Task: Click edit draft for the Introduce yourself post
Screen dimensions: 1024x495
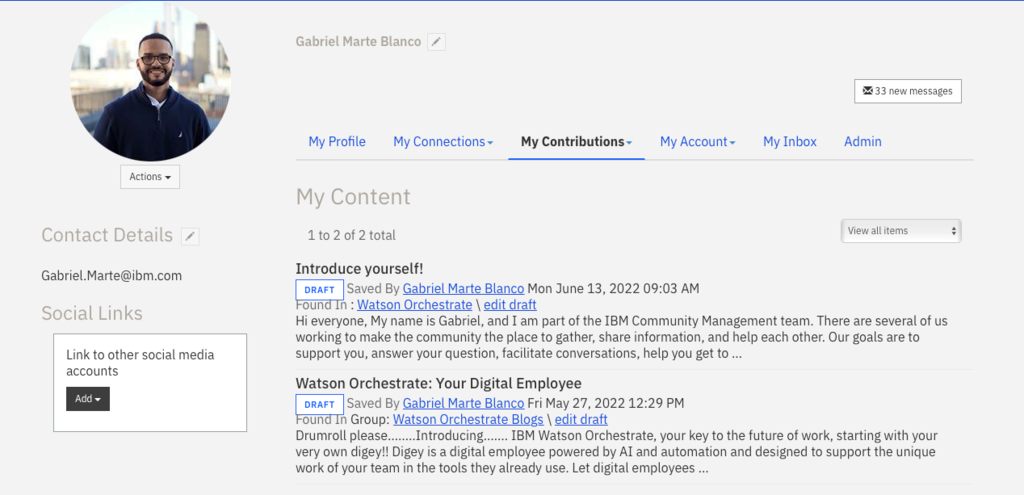Action: tap(510, 305)
